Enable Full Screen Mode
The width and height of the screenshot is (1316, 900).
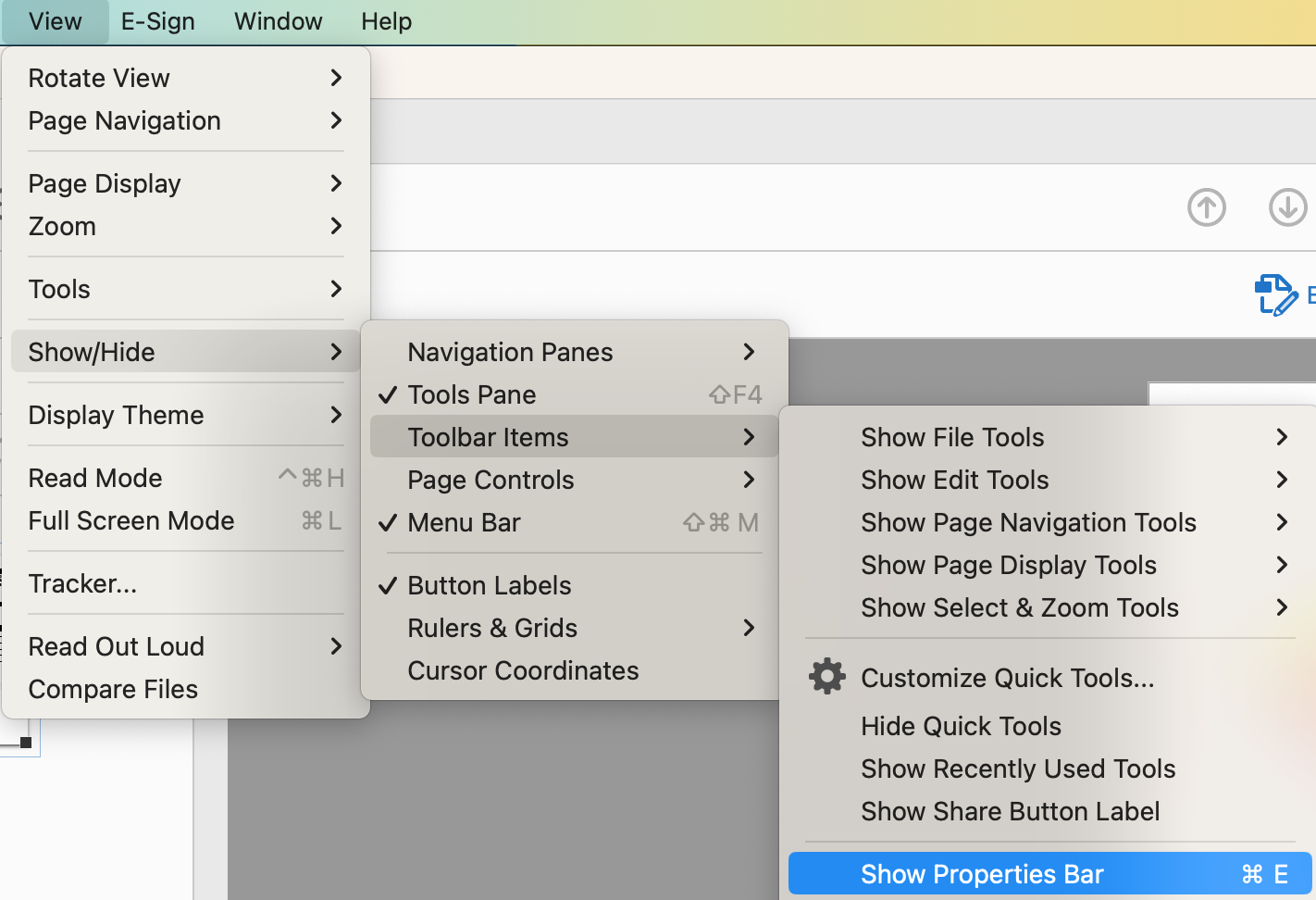130,520
